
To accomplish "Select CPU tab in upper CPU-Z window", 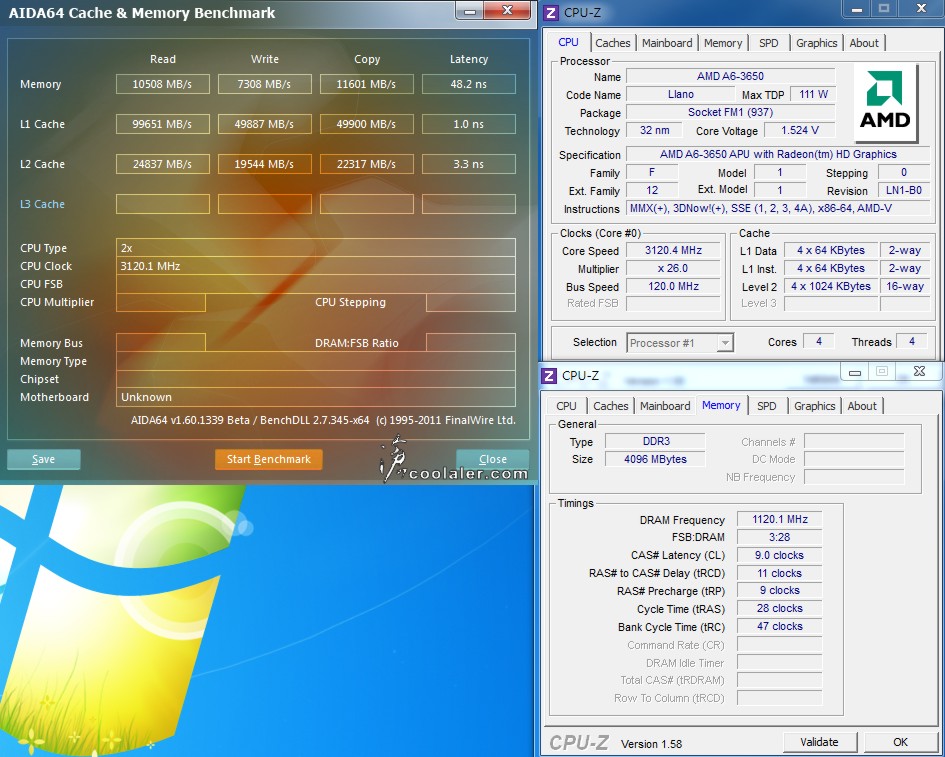I will (x=568, y=42).
